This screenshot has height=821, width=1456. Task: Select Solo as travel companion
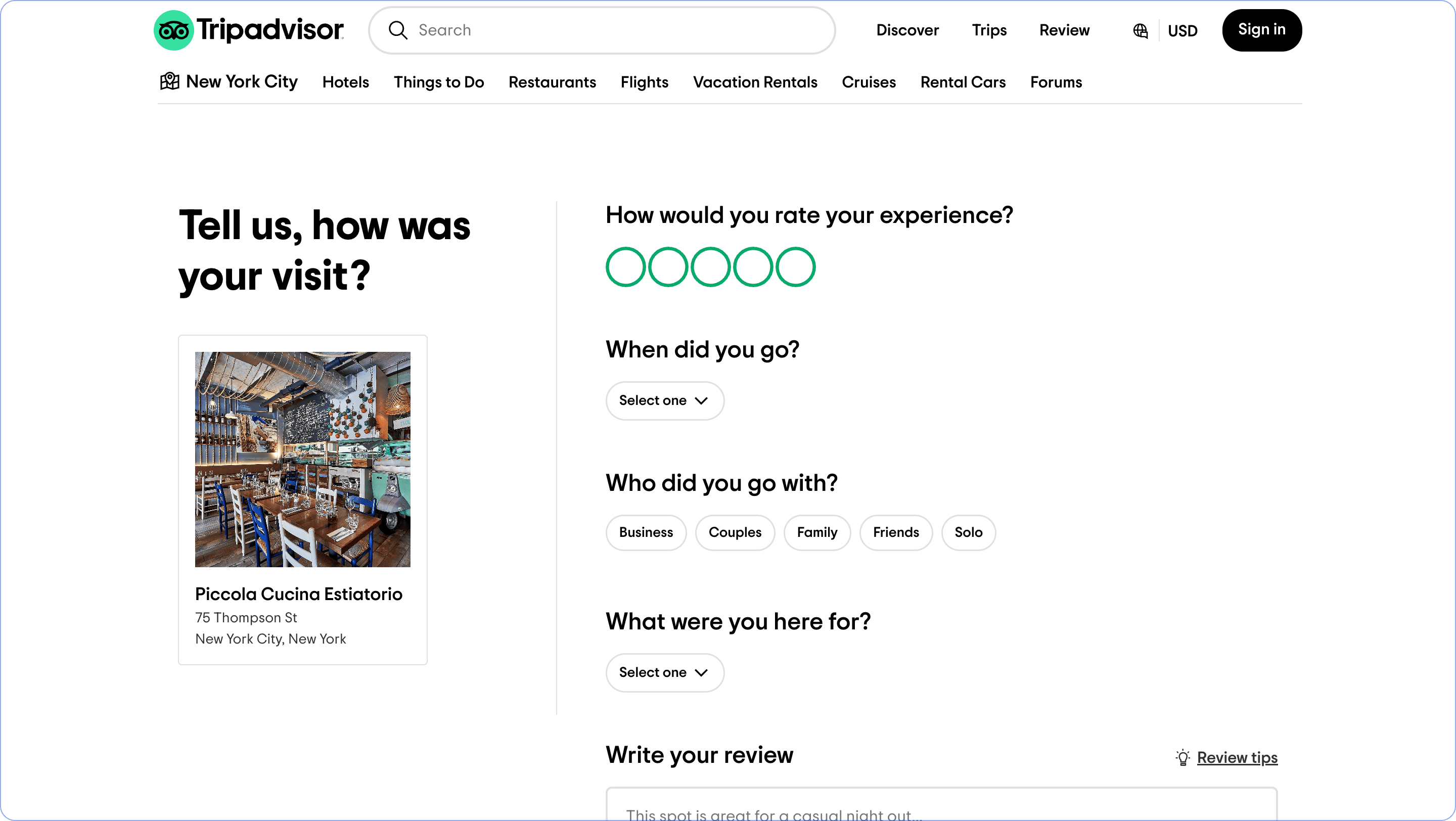[x=968, y=532]
